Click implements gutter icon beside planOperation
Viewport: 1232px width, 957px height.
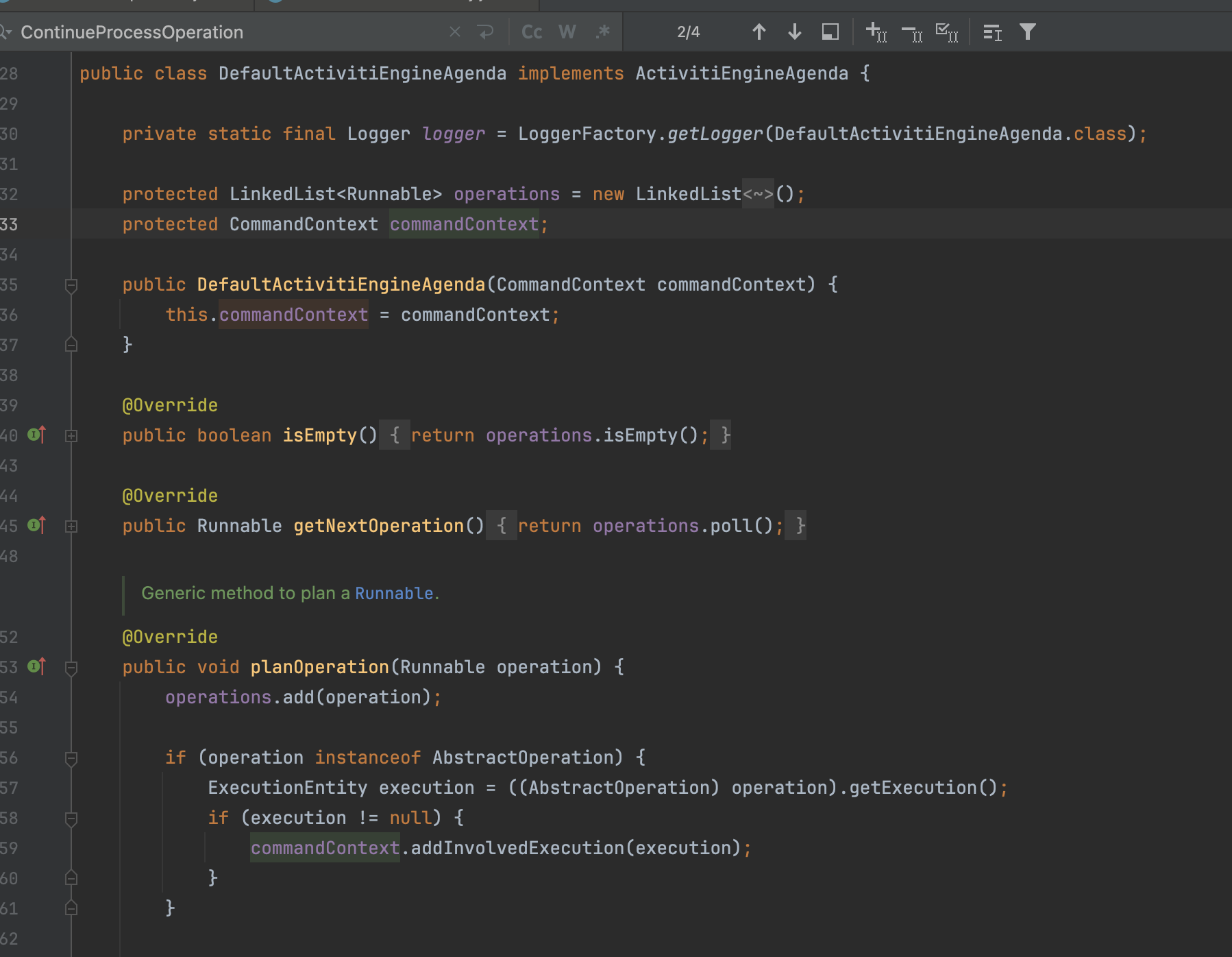tap(36, 666)
